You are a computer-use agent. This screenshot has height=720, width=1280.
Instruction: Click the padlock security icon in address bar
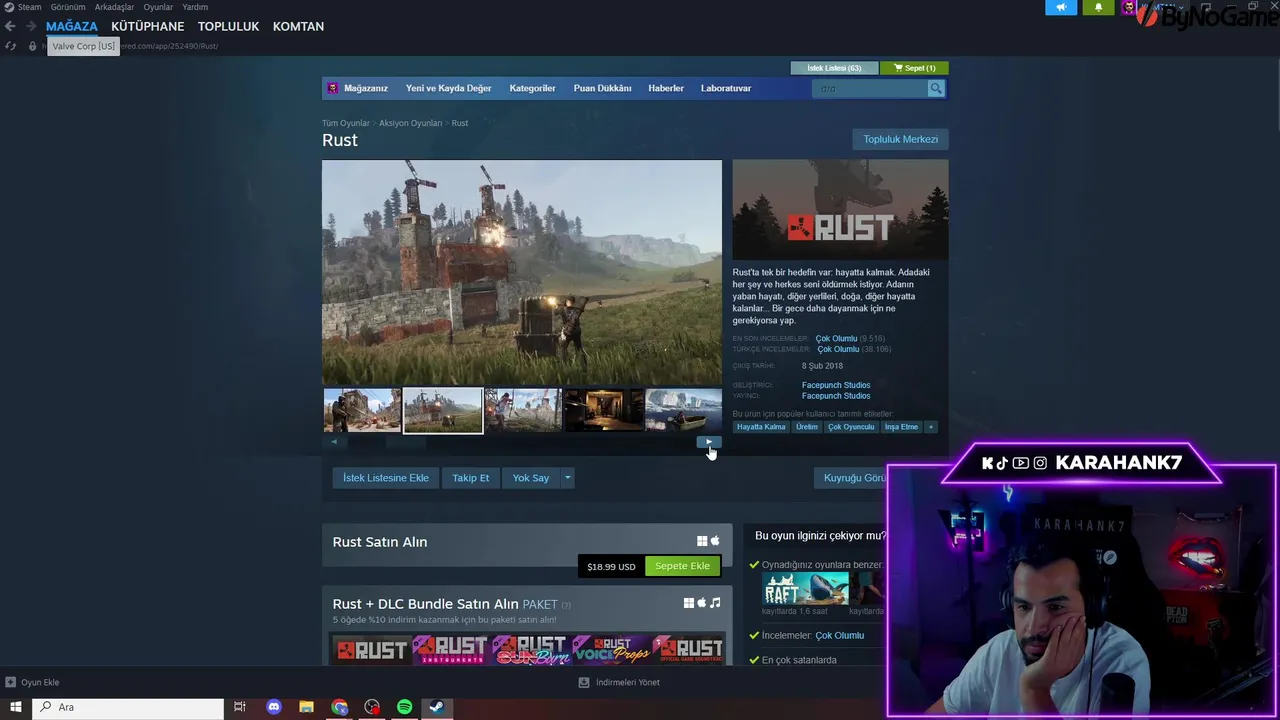tap(32, 46)
